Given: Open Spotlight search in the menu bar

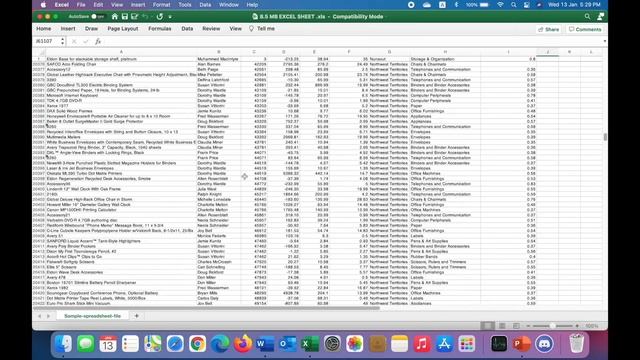Looking at the screenshot, I should [x=513, y=5].
